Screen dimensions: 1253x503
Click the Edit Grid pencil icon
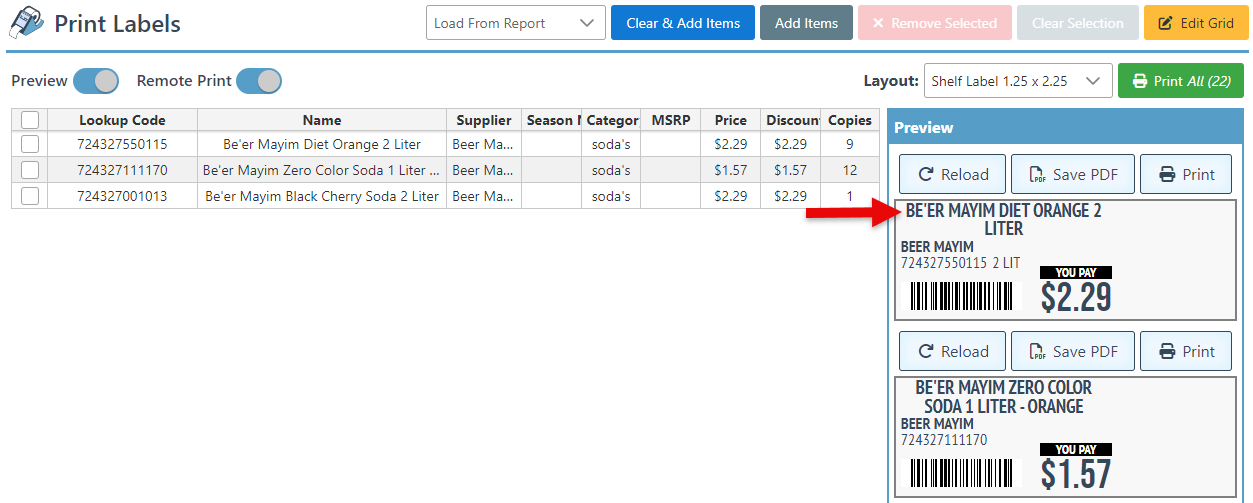coord(1165,23)
